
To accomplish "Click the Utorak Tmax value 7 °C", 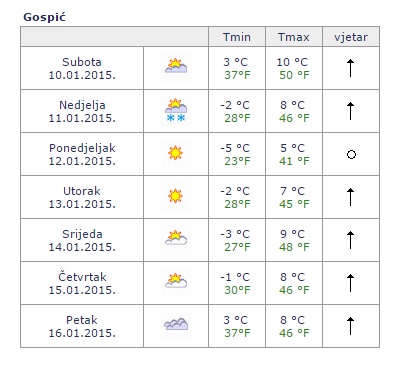I will point(292,191).
